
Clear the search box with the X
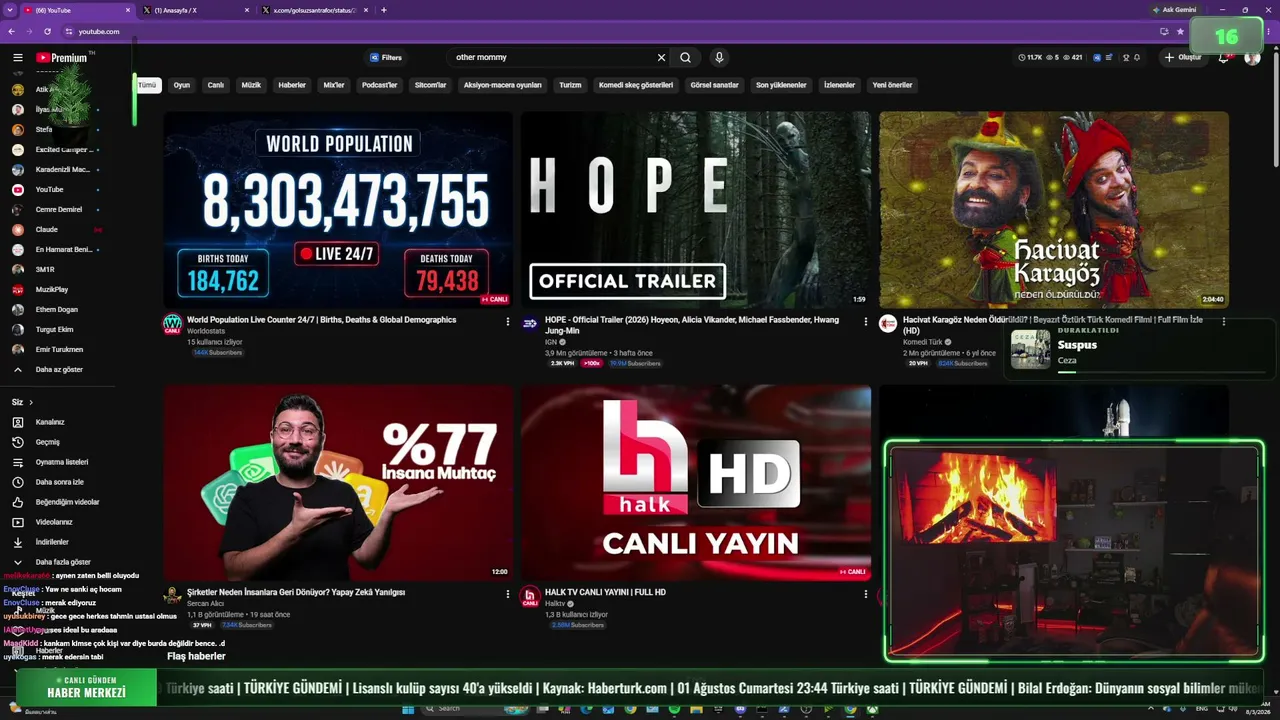(661, 58)
